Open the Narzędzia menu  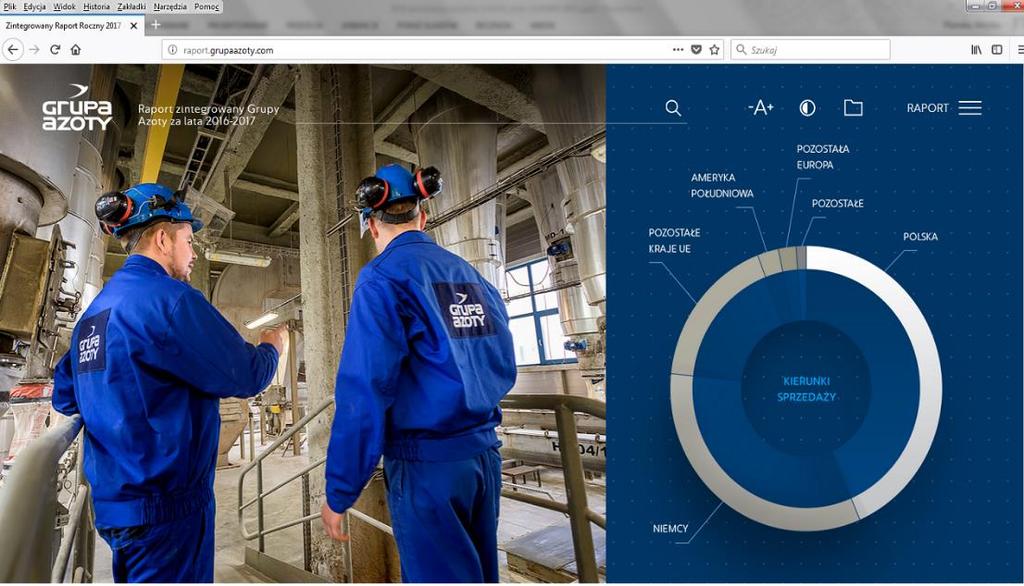pos(170,7)
